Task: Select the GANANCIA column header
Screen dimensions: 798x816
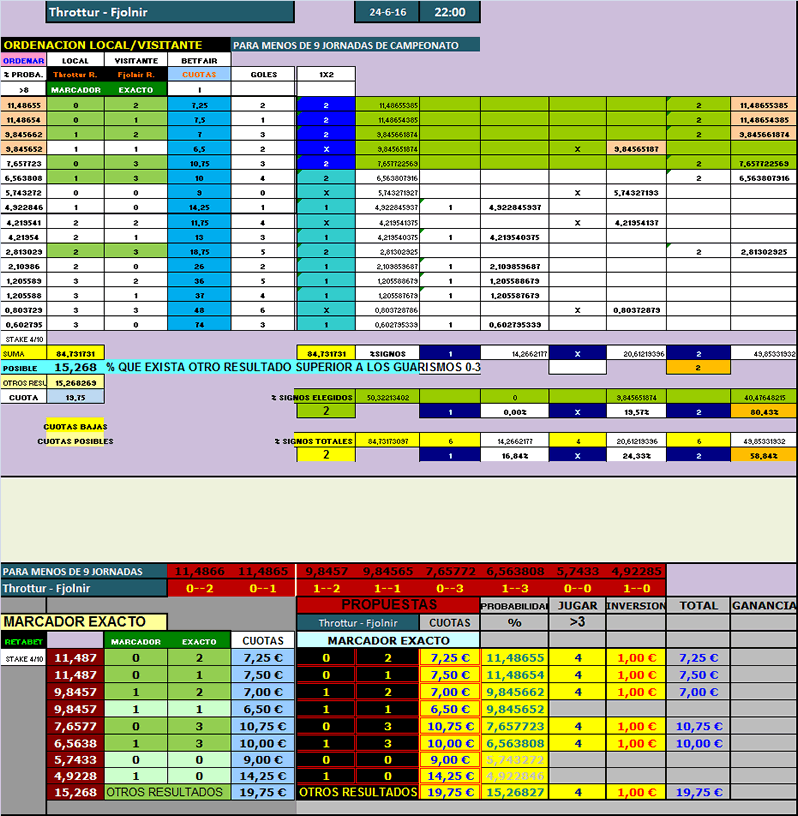Action: point(764,606)
